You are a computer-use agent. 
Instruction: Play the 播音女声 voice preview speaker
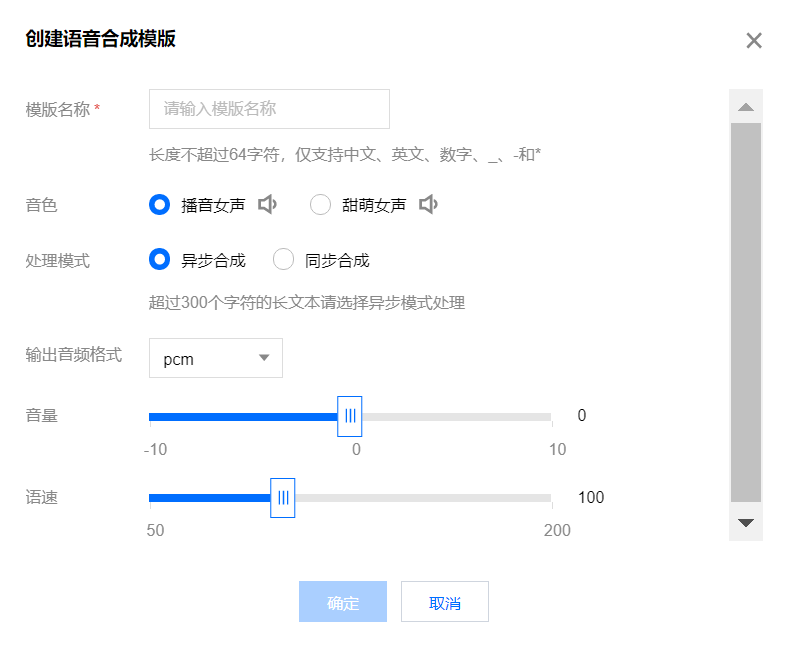pos(268,205)
